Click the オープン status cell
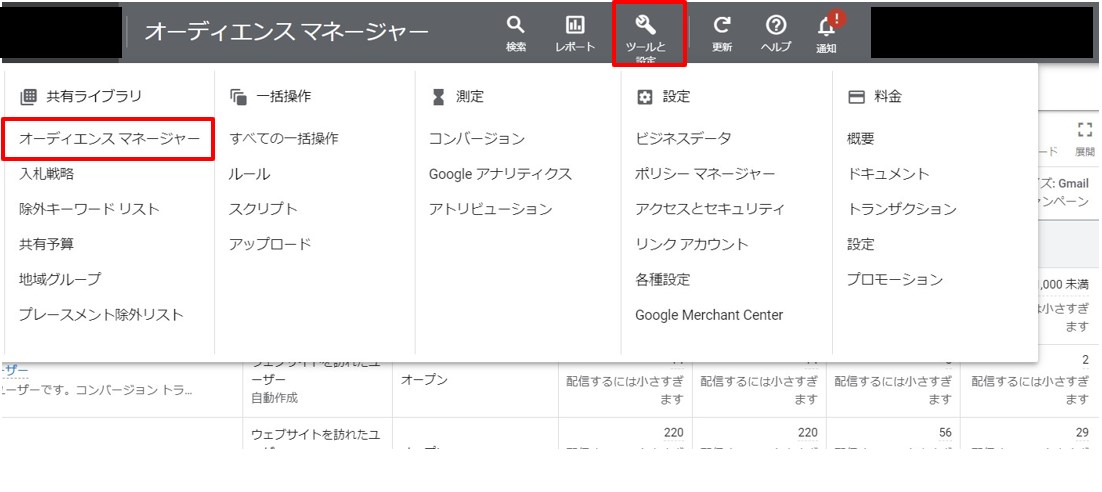This screenshot has width=1102, height=492. pos(425,380)
